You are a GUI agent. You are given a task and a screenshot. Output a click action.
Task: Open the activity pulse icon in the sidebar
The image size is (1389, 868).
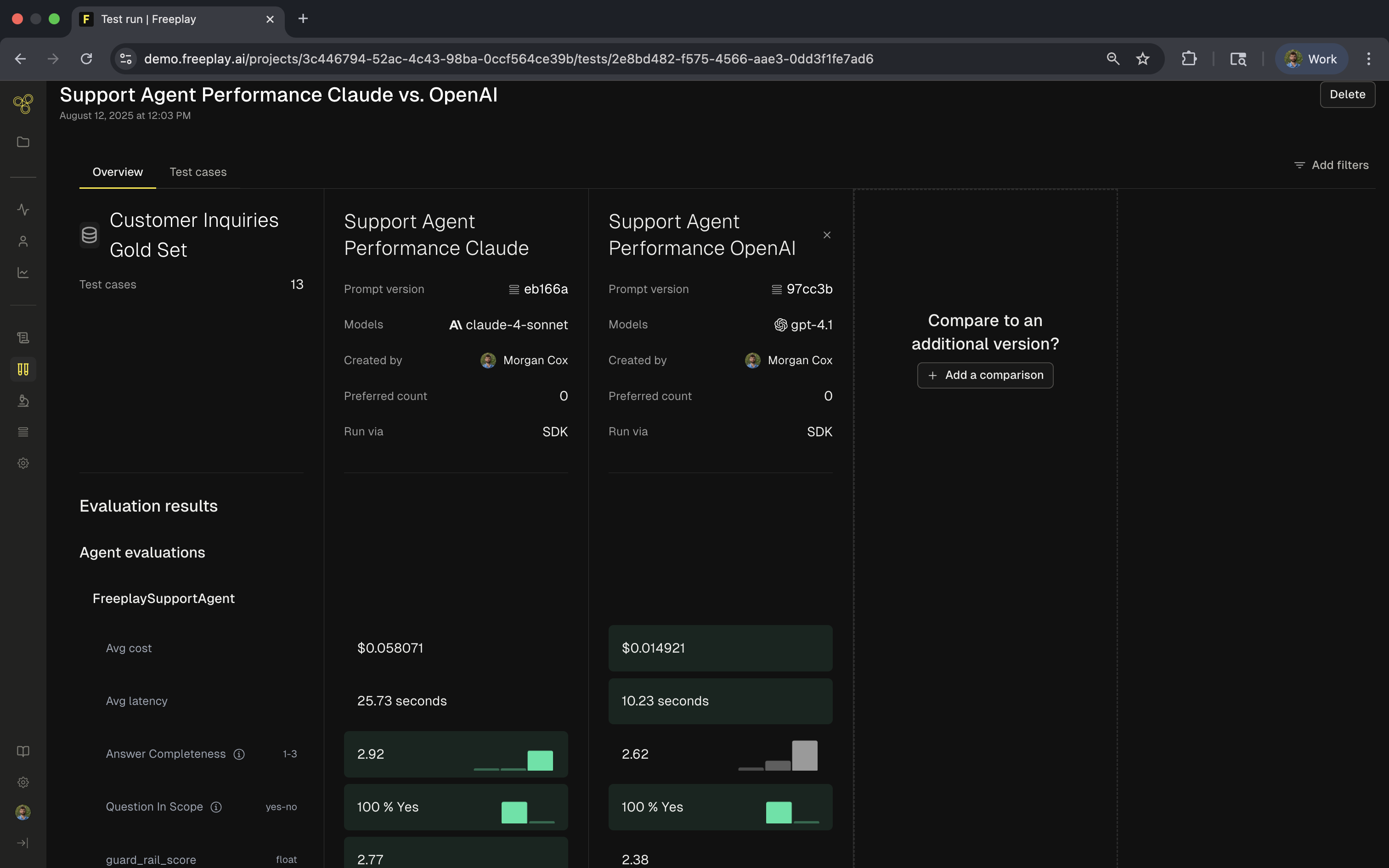click(x=23, y=209)
